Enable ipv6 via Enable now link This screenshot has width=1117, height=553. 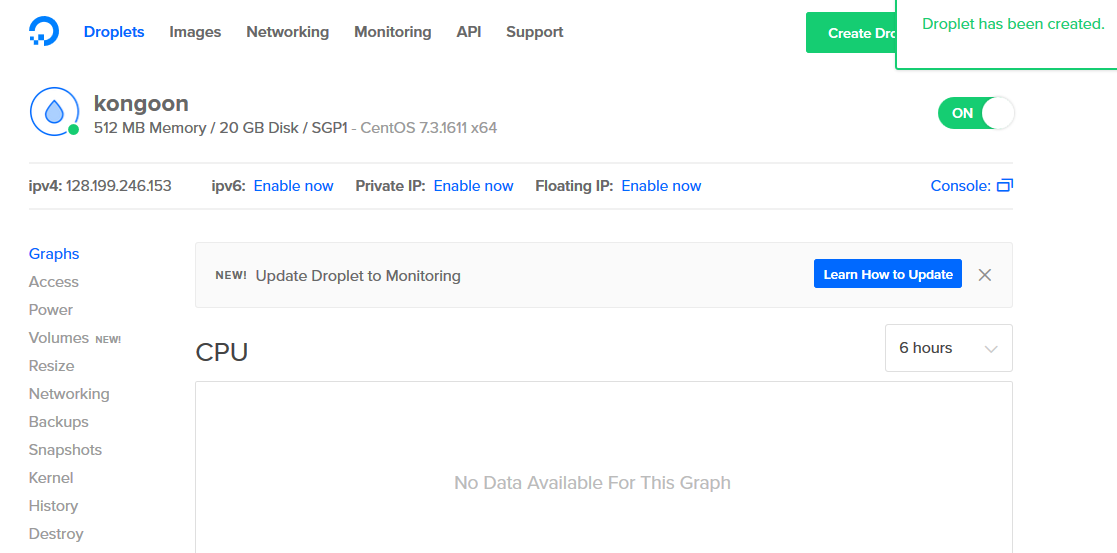pyautogui.click(x=293, y=186)
